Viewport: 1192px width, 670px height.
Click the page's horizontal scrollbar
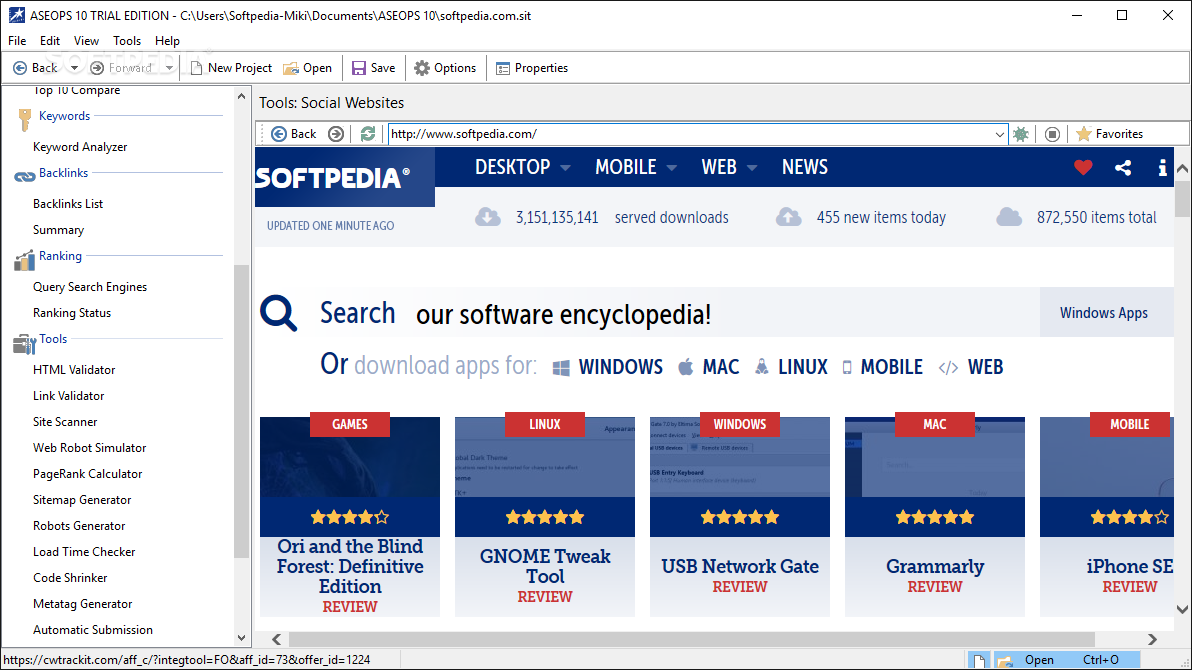(691, 640)
